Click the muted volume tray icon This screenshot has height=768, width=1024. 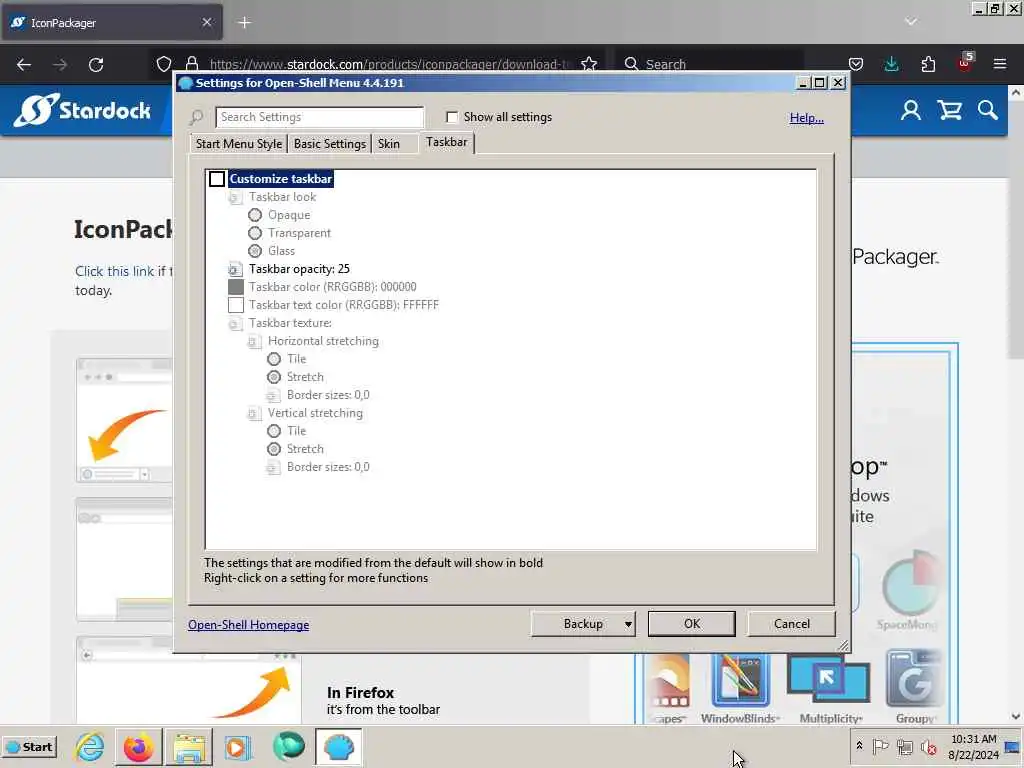(928, 746)
